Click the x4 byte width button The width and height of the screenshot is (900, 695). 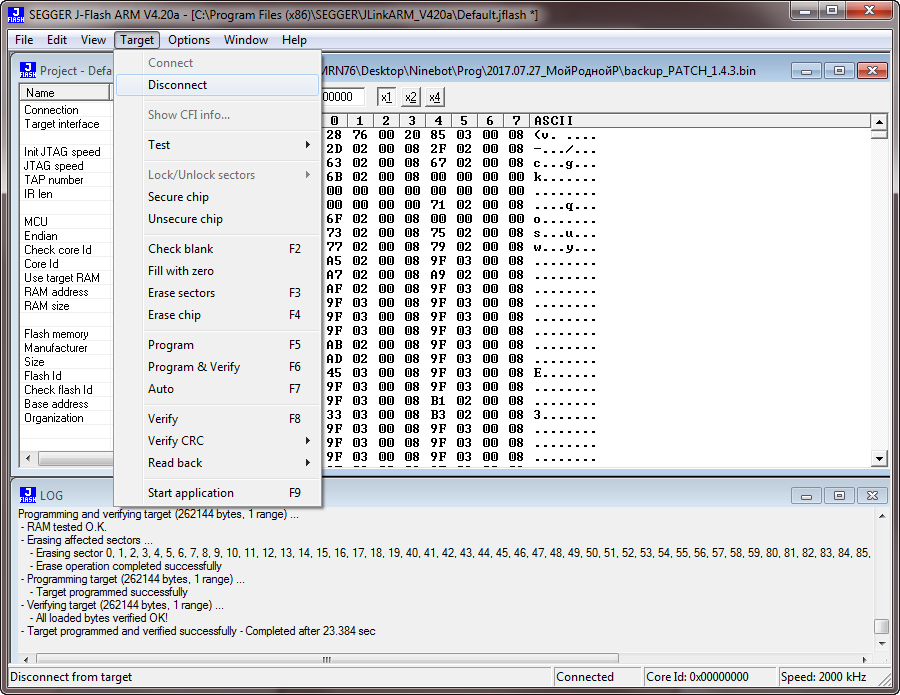(x=434, y=97)
